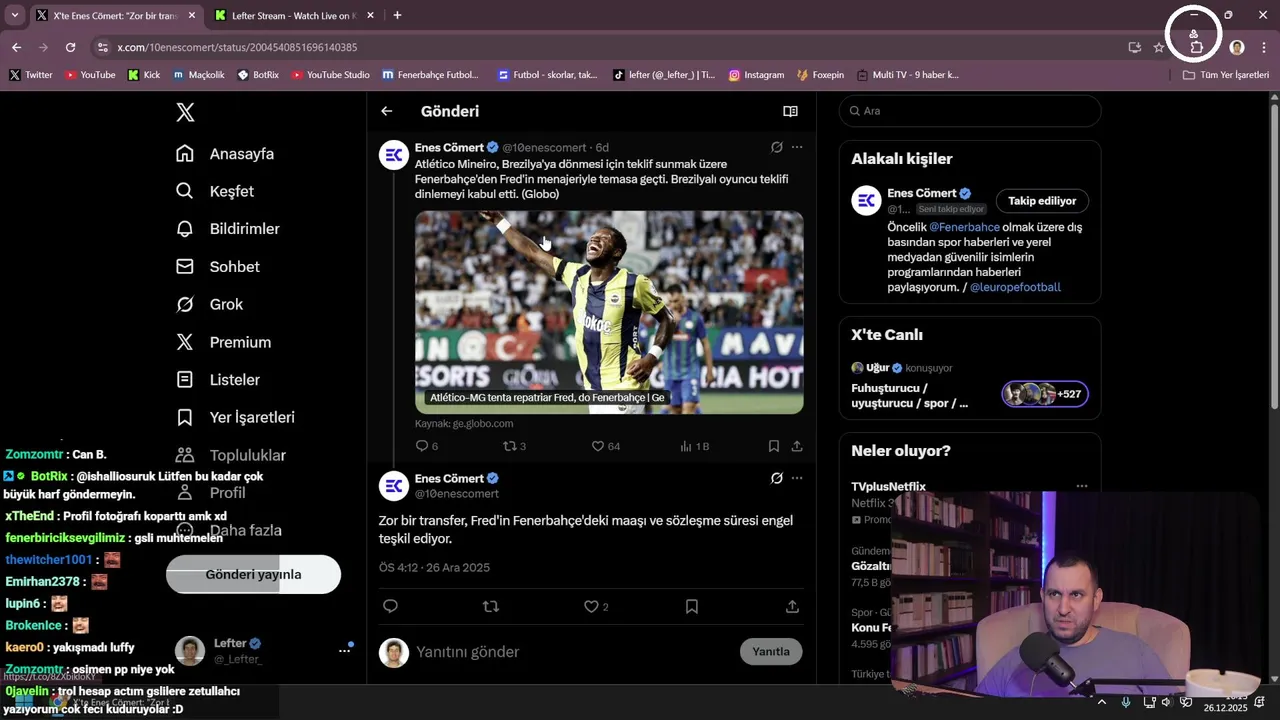Open @europefootball mention link
The image size is (1280, 720).
click(1015, 287)
